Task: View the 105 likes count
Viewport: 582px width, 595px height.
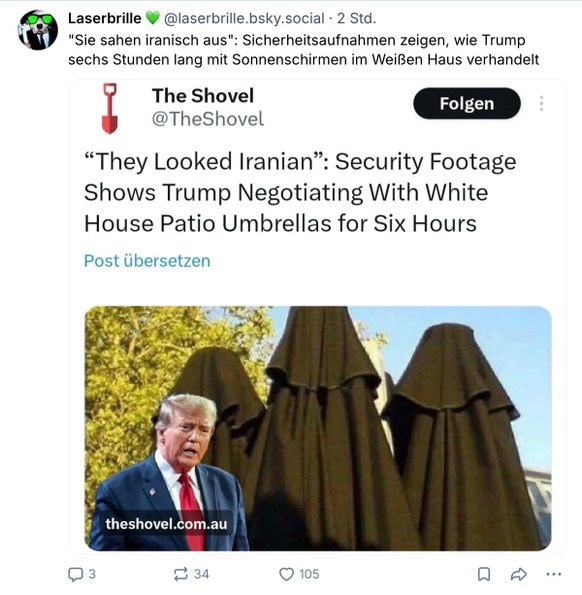Action: (x=309, y=574)
